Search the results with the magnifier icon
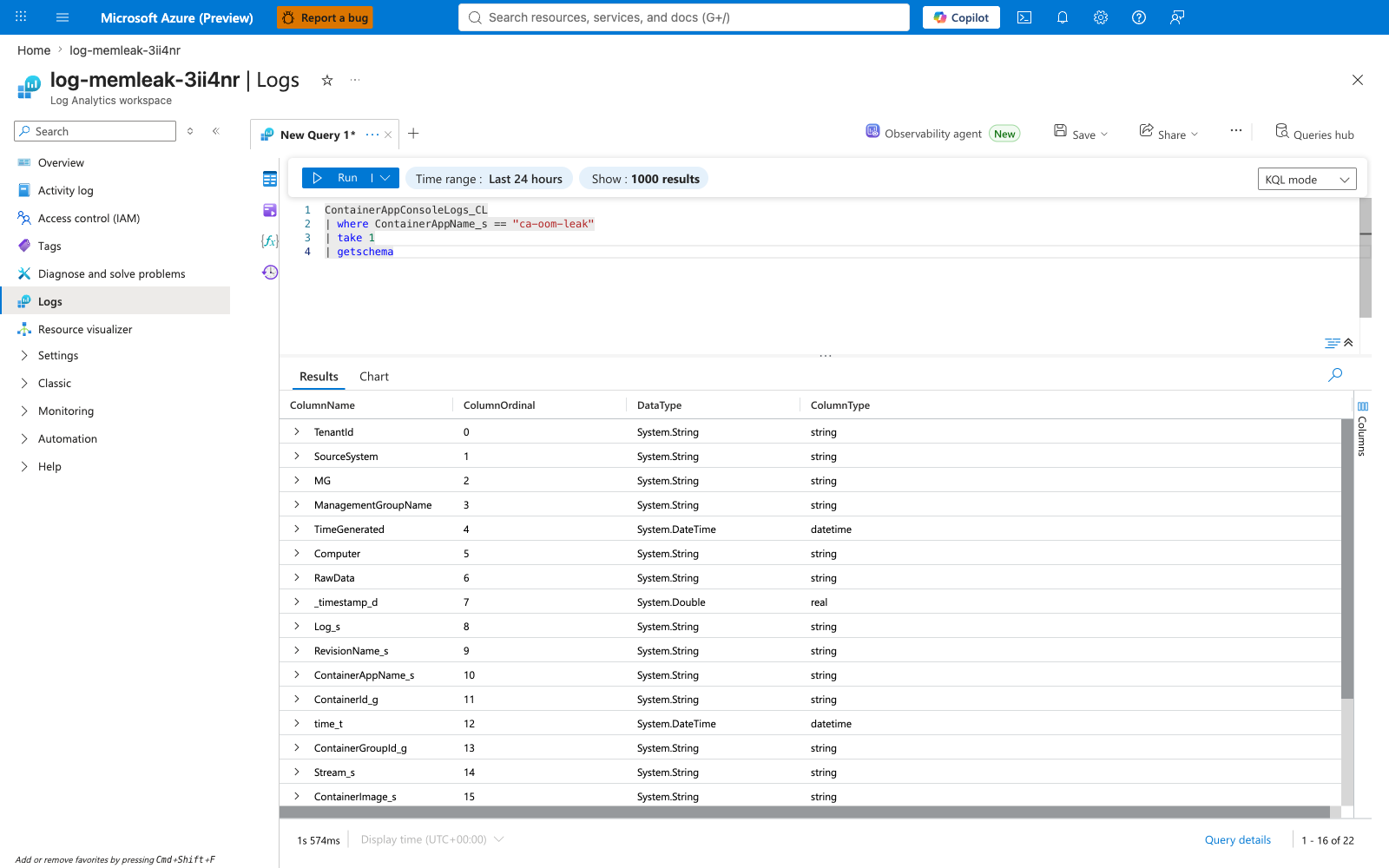This screenshot has width=1389, height=868. pyautogui.click(x=1335, y=375)
